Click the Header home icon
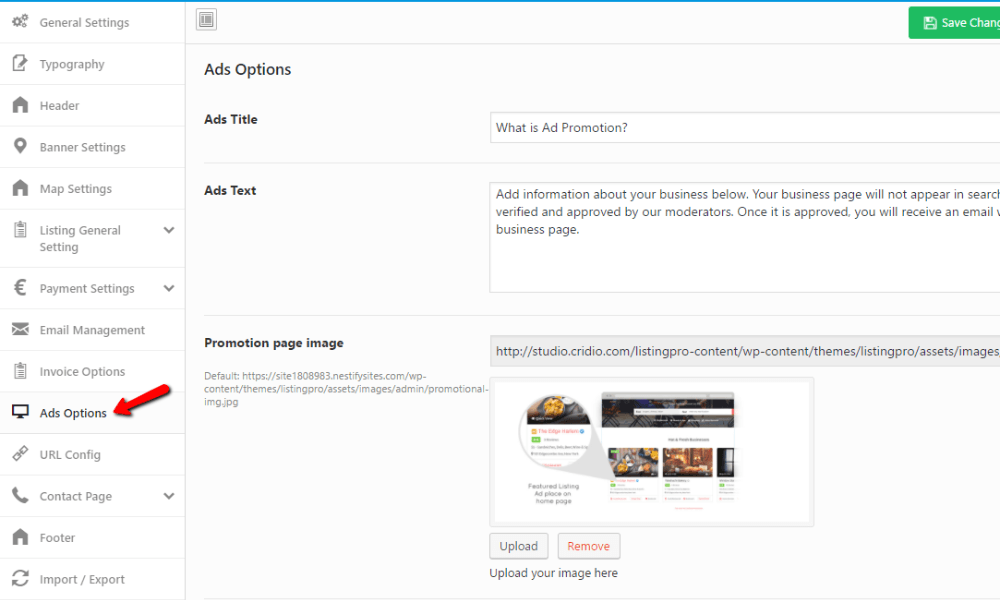The height and width of the screenshot is (600, 1000). coord(20,105)
